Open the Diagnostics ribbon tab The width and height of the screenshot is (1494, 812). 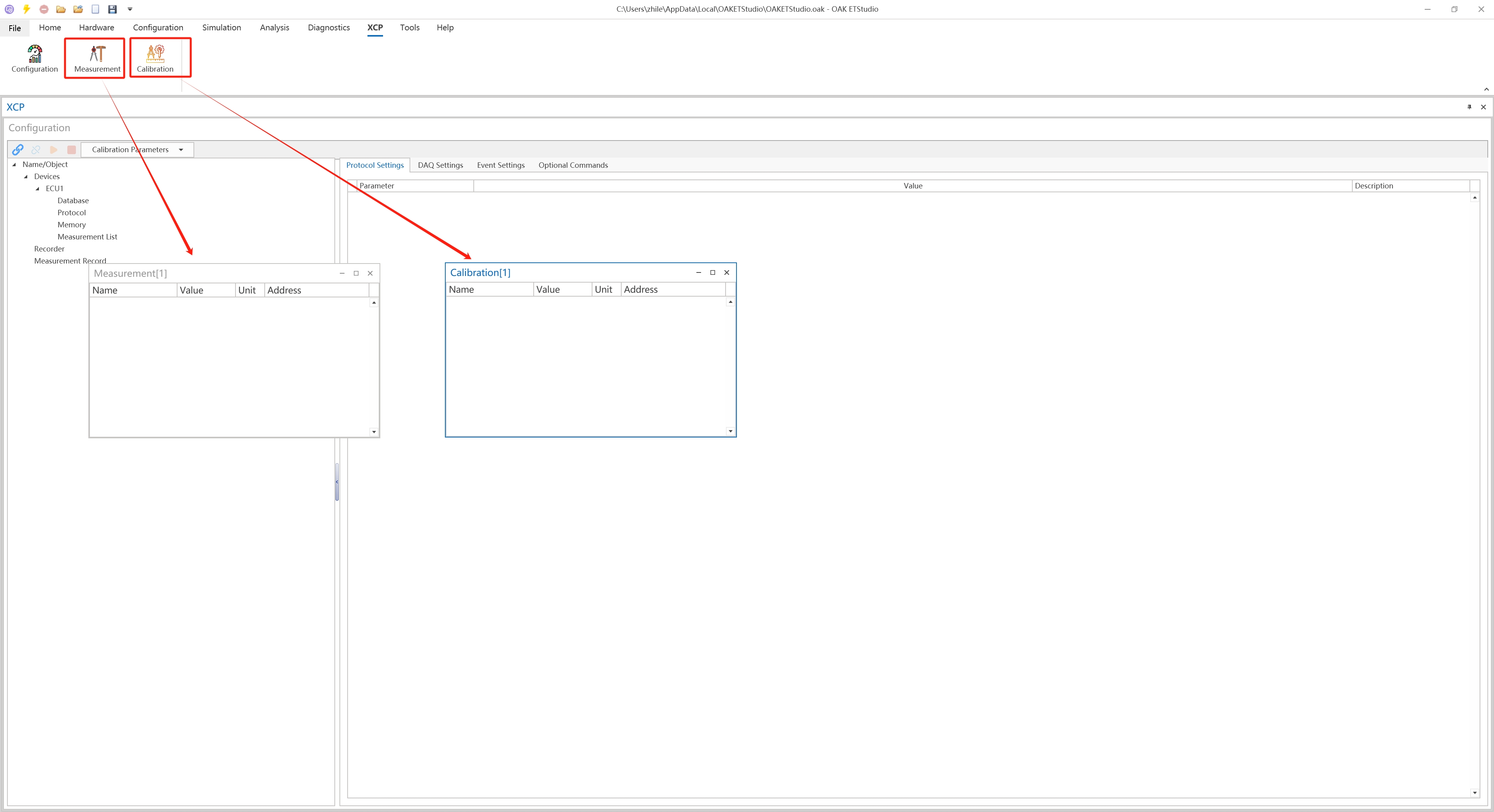[x=328, y=27]
